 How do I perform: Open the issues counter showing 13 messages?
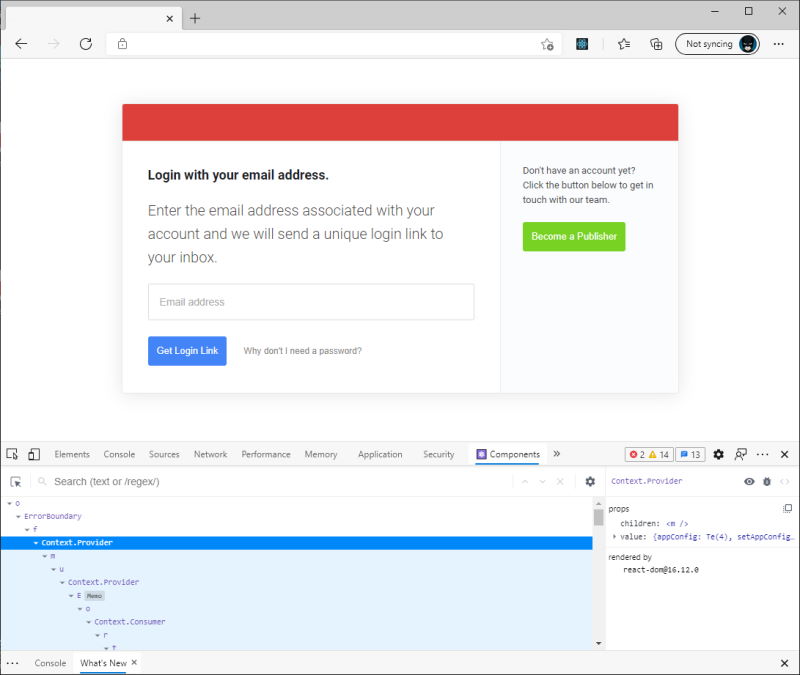[690, 454]
